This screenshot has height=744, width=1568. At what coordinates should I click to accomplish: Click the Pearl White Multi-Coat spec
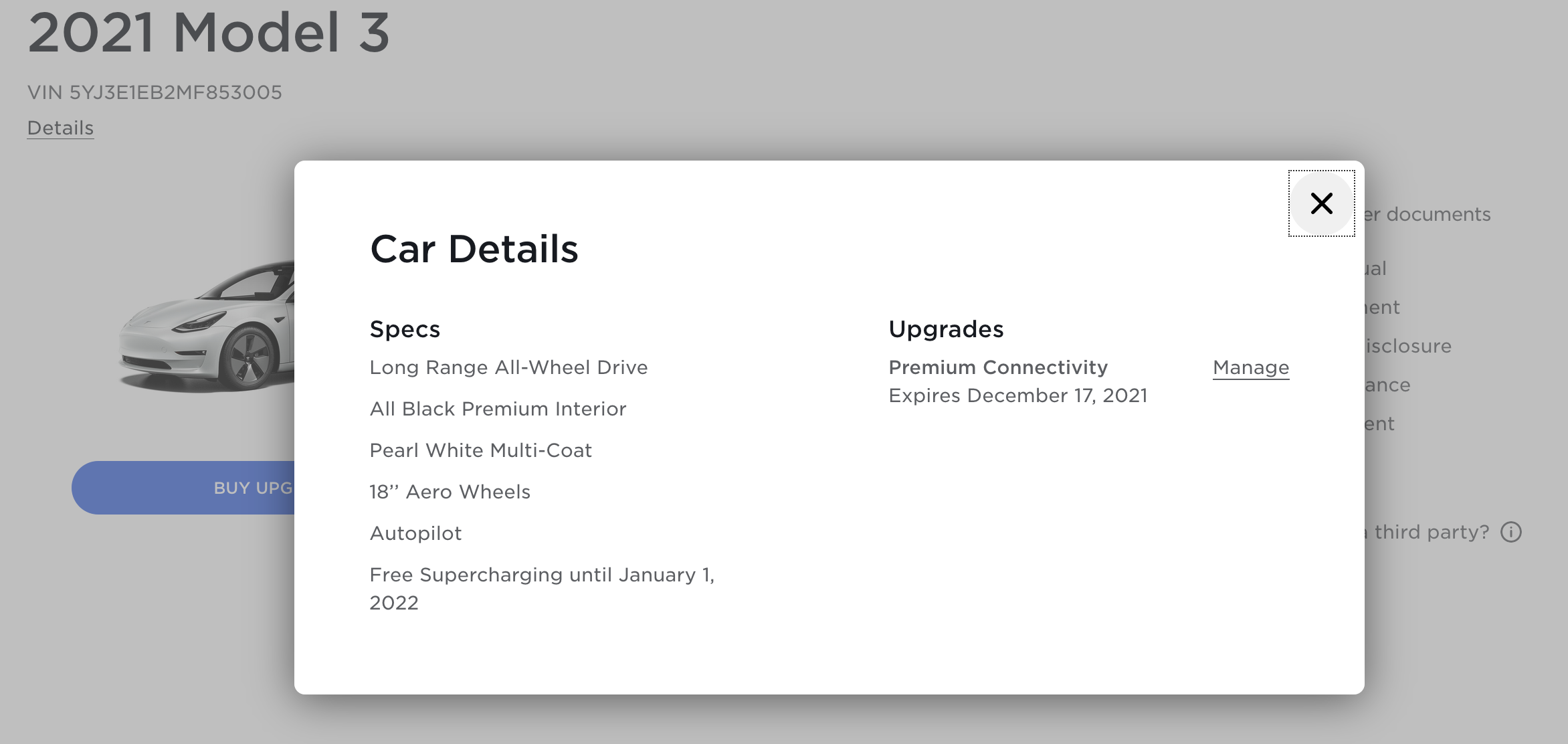tap(480, 450)
